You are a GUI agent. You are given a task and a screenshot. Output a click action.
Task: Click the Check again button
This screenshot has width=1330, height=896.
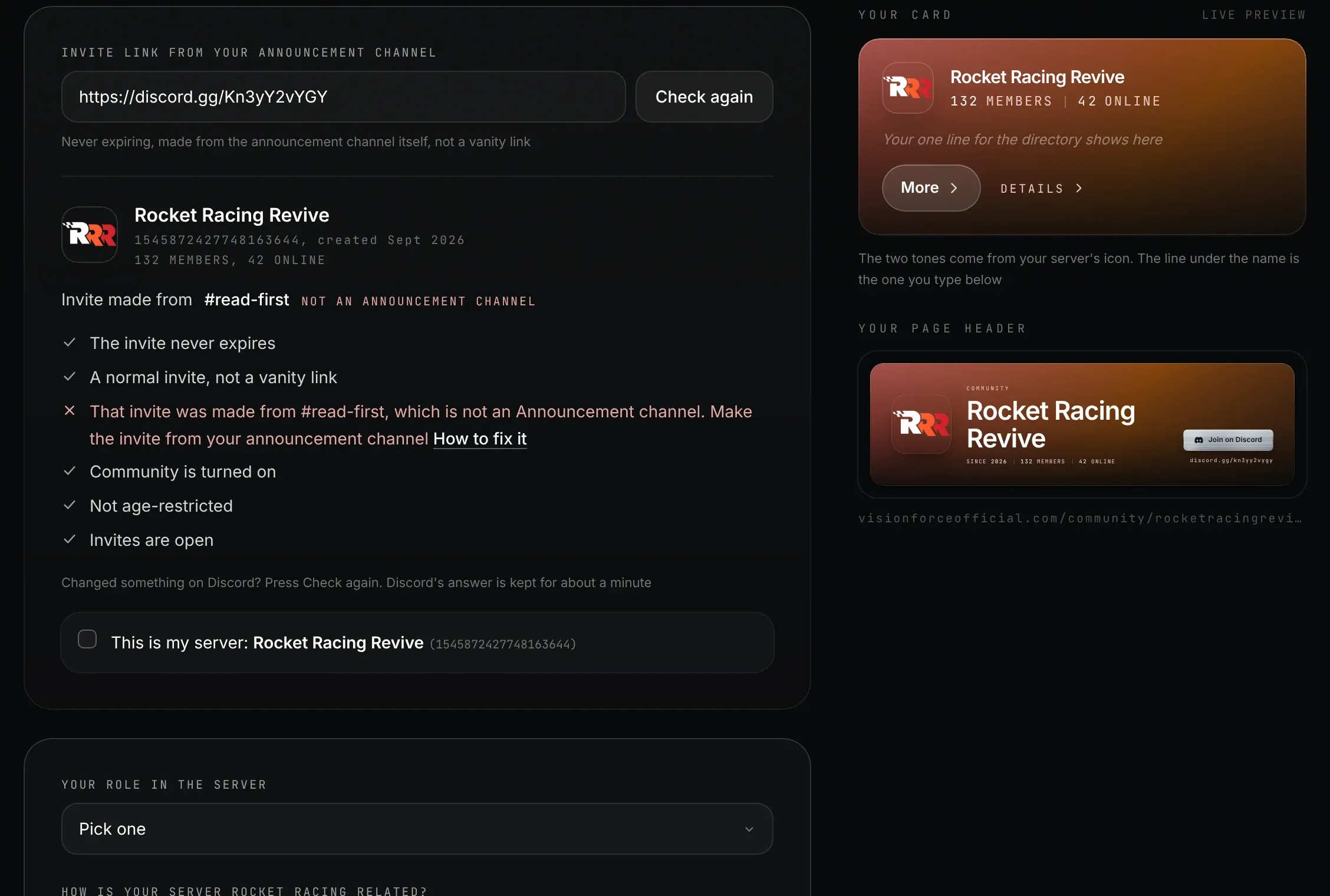[704, 97]
